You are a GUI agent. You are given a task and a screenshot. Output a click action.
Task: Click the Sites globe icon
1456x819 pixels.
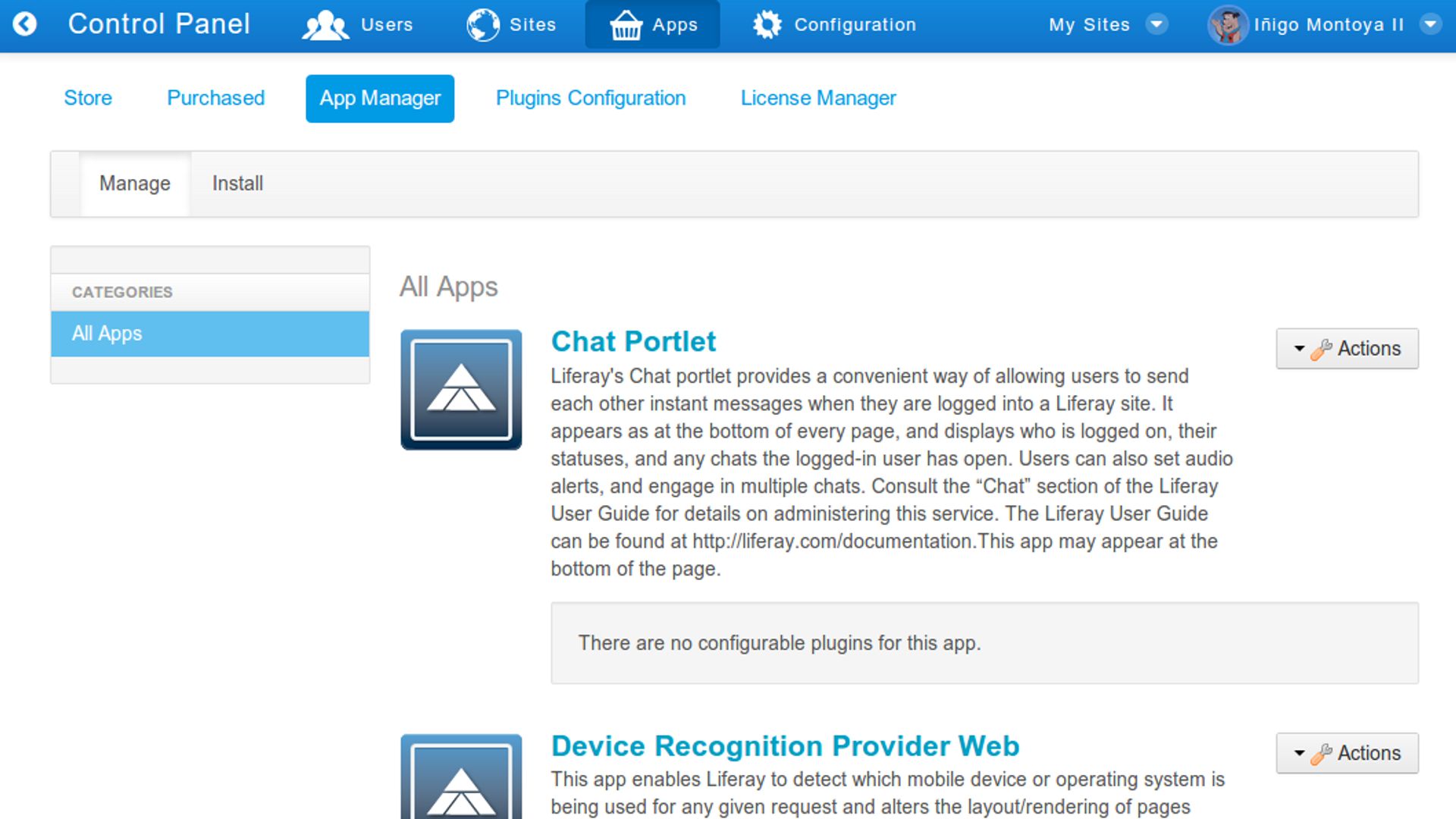(x=483, y=25)
